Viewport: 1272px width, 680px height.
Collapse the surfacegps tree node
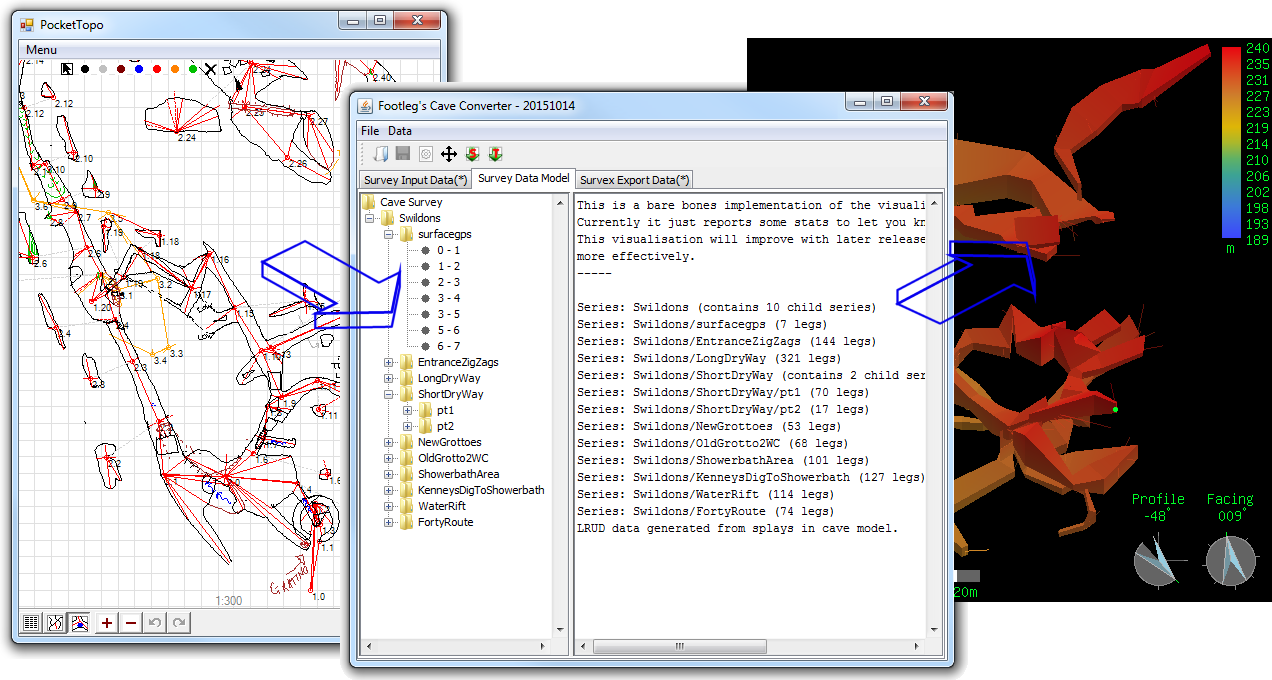click(x=389, y=234)
